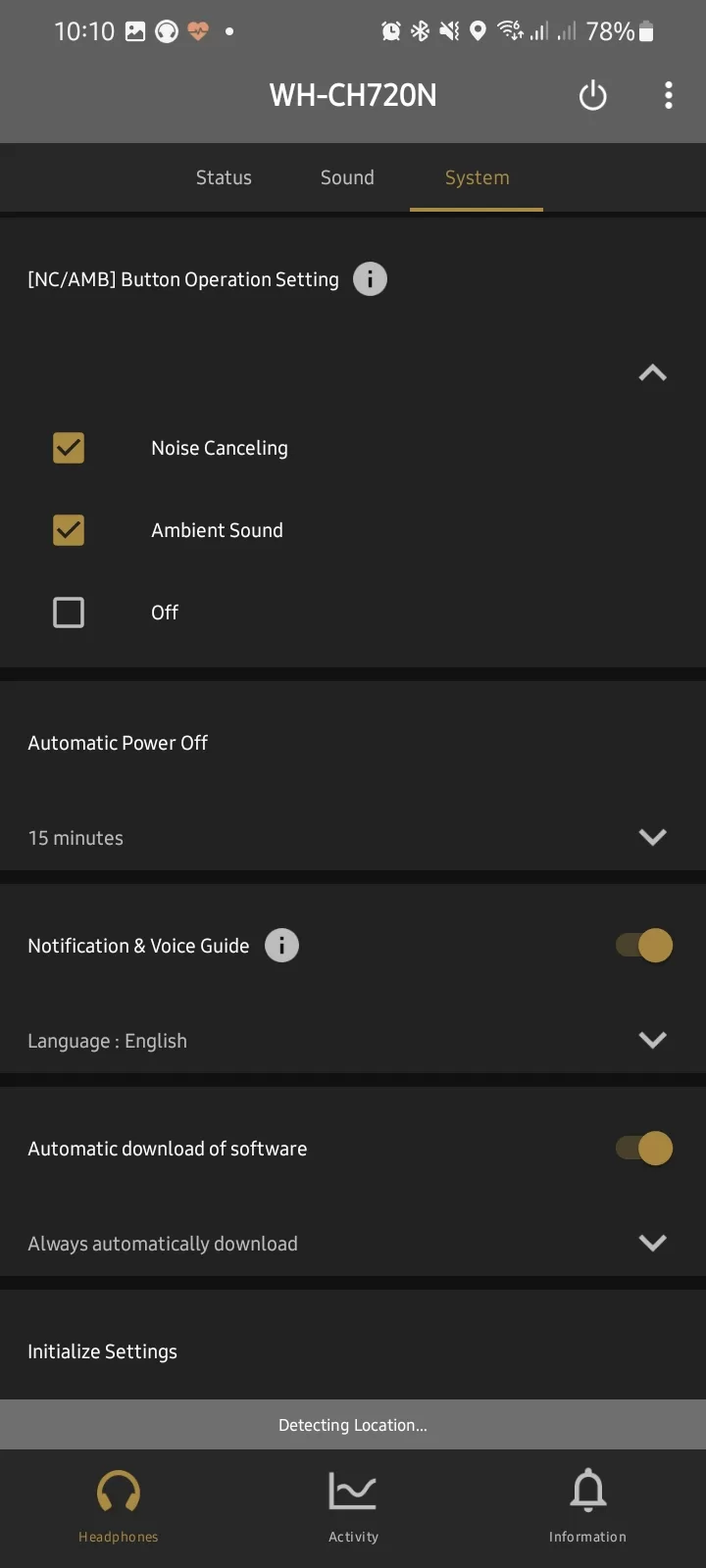Disable Notification & Voice Guide toggle
This screenshot has height=1568, width=706.
(x=644, y=946)
